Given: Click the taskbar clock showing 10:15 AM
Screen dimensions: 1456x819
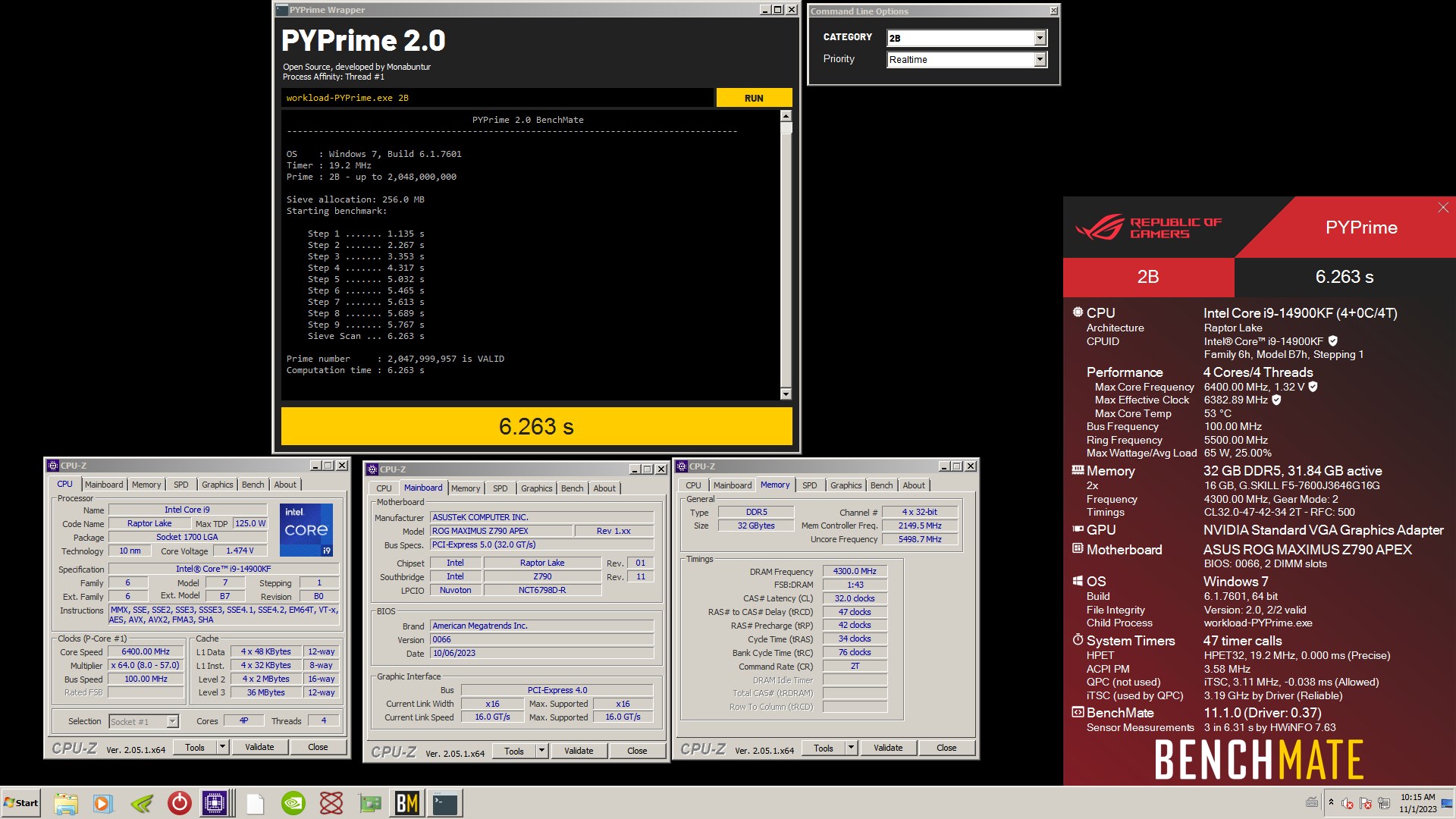Looking at the screenshot, I should [x=1417, y=803].
